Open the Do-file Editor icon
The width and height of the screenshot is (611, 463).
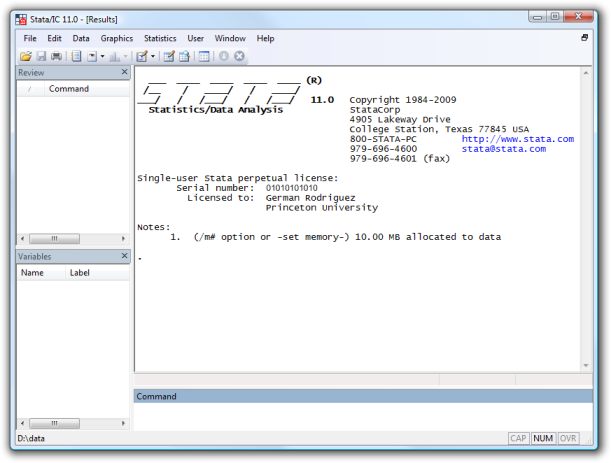142,57
